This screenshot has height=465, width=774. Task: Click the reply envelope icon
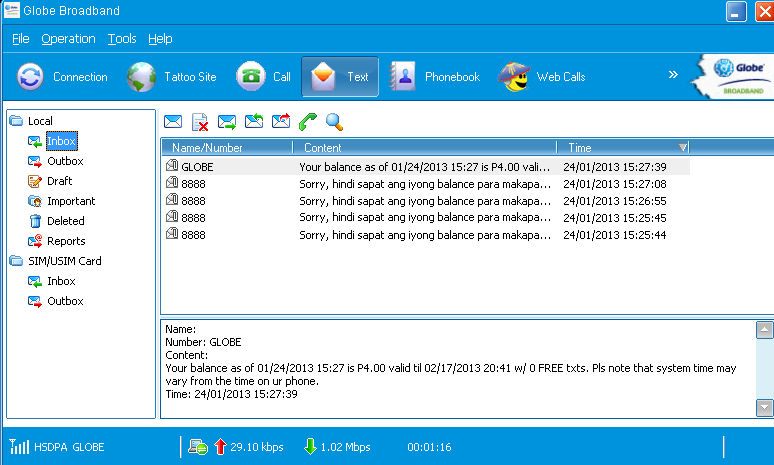254,121
